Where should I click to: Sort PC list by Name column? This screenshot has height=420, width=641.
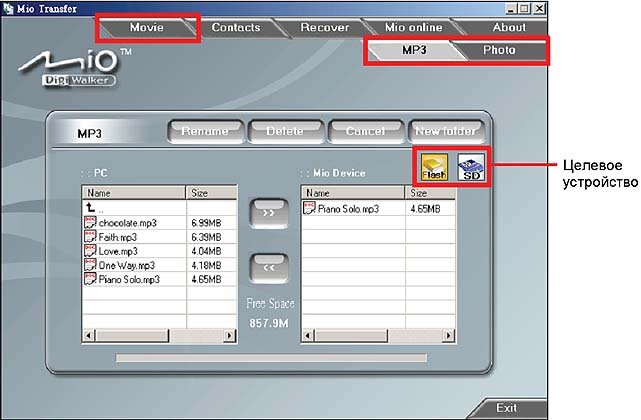[x=134, y=193]
